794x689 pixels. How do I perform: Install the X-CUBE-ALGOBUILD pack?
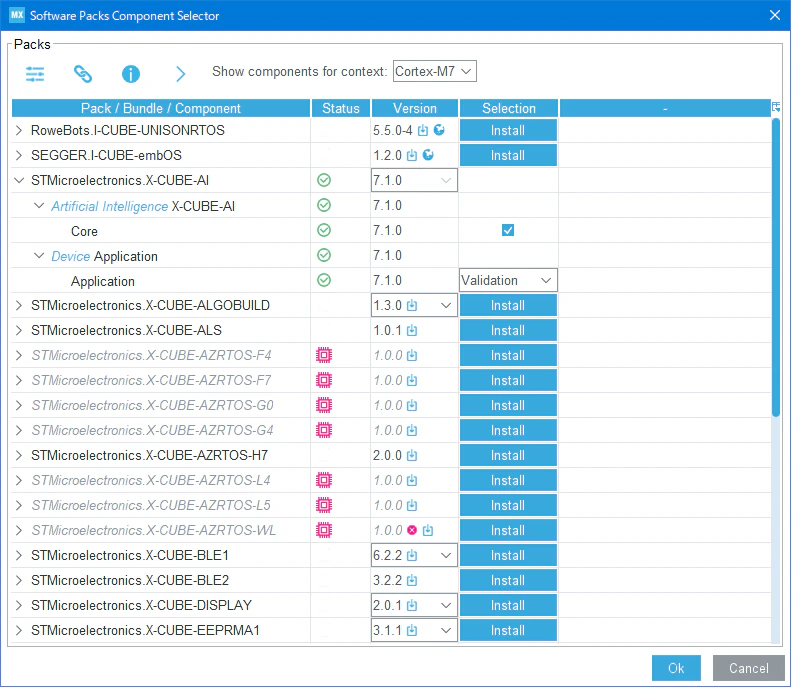pos(508,306)
